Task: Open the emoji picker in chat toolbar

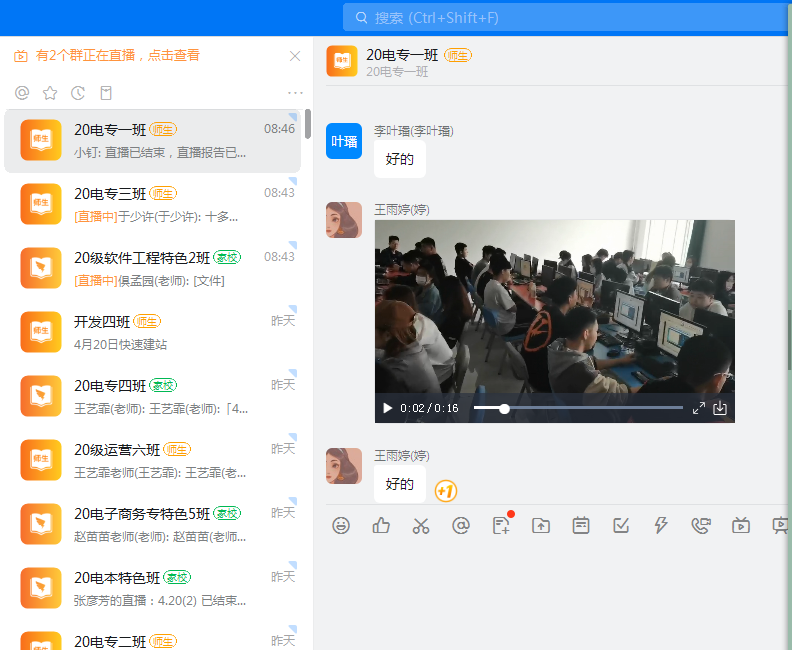Action: [x=341, y=525]
